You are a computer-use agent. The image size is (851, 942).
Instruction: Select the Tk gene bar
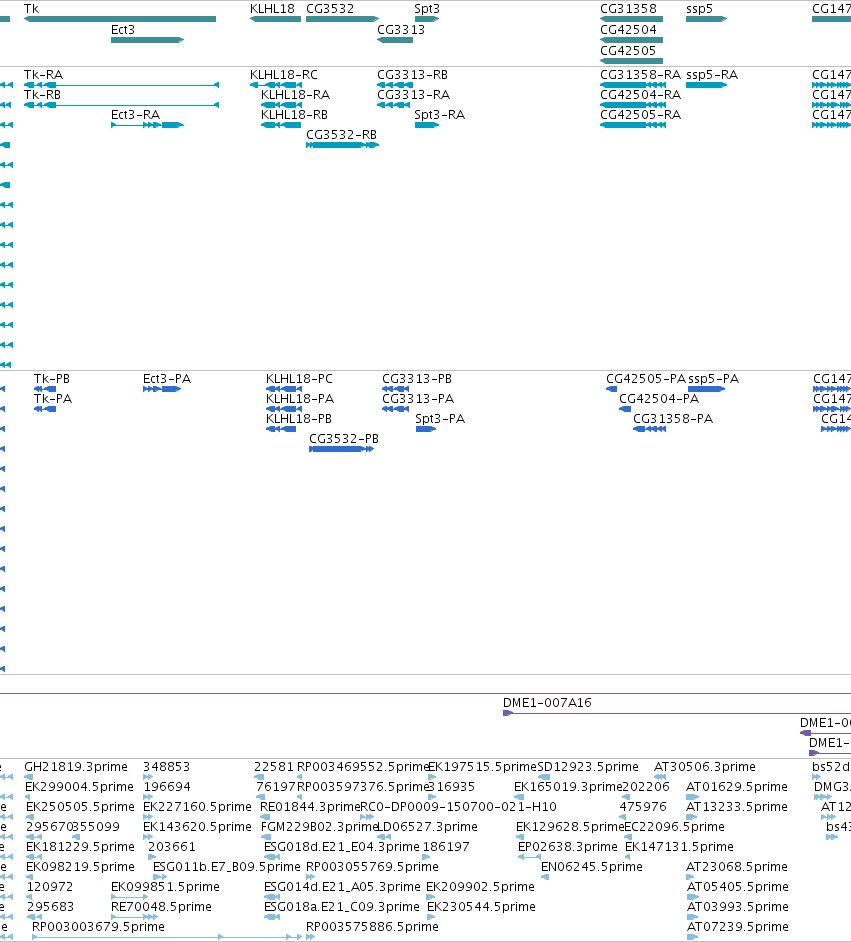[x=120, y=19]
